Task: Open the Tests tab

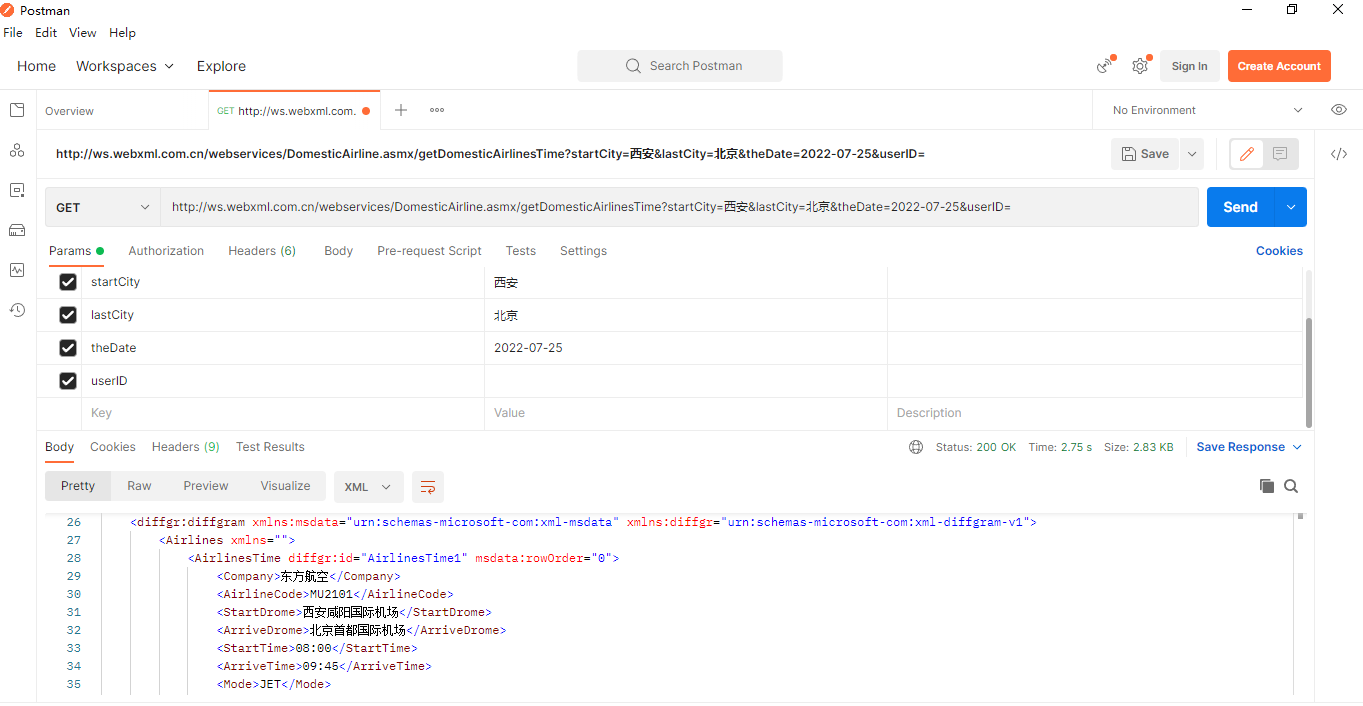Action: click(521, 251)
